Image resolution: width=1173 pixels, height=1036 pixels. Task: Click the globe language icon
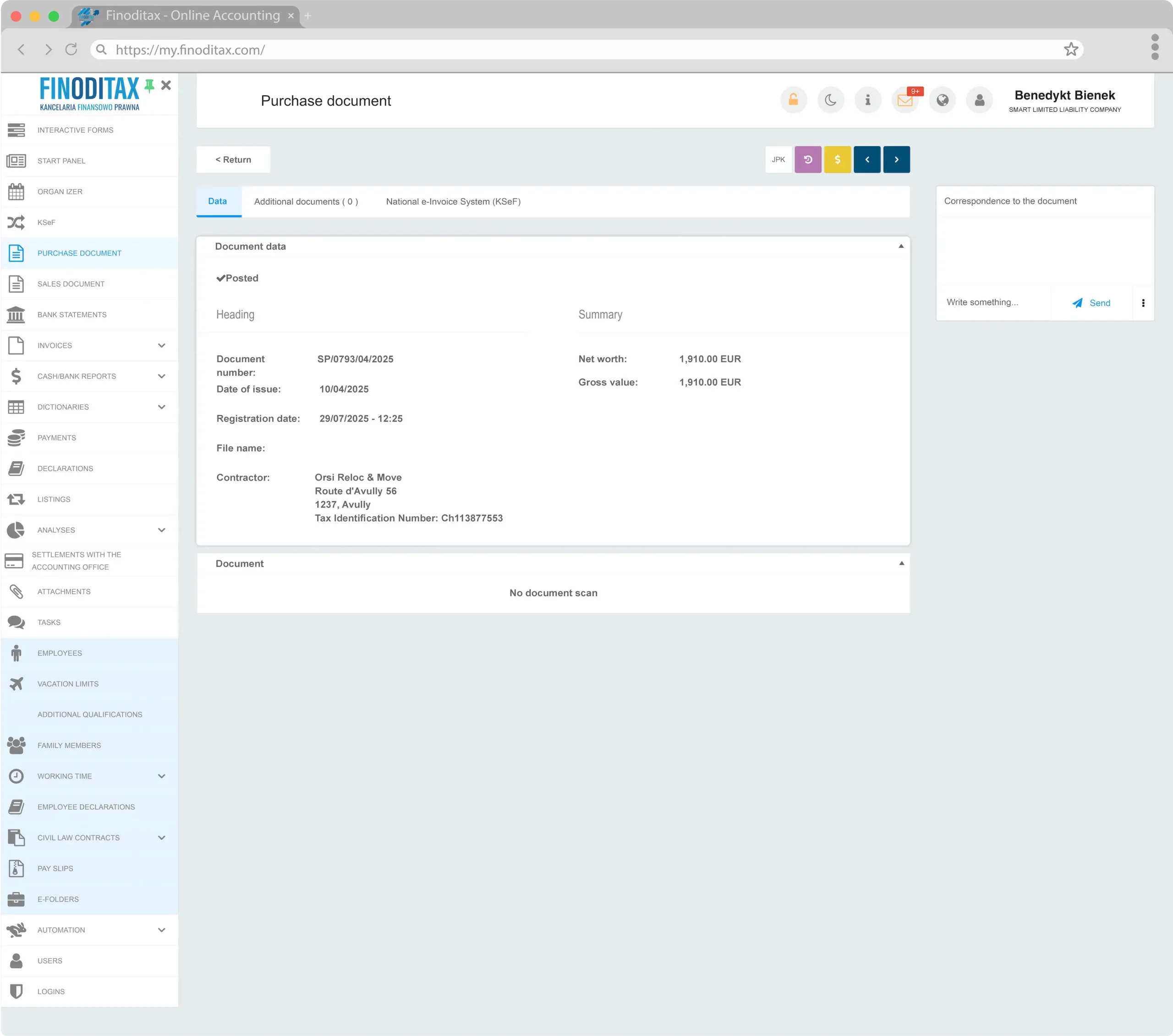[x=943, y=100]
